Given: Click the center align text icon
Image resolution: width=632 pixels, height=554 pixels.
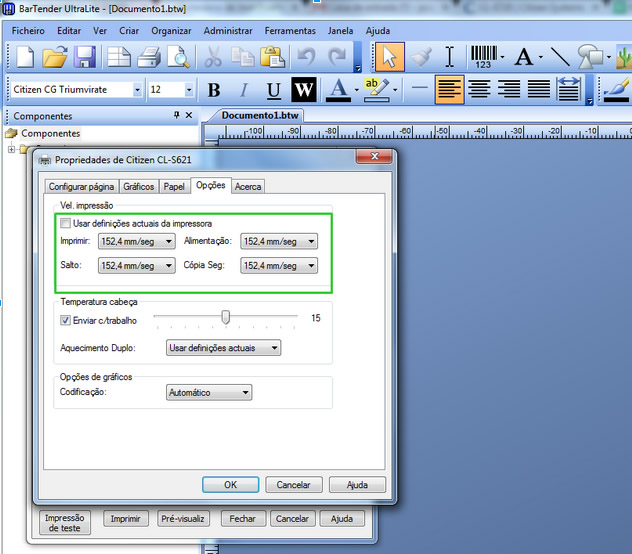Looking at the screenshot, I should [x=479, y=89].
